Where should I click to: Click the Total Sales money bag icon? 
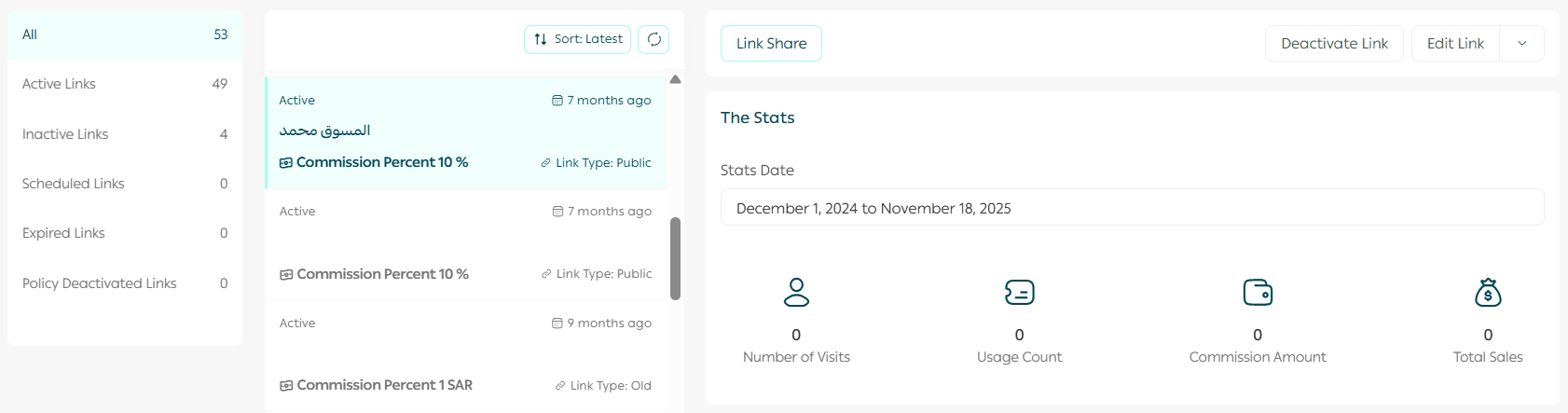1488,292
